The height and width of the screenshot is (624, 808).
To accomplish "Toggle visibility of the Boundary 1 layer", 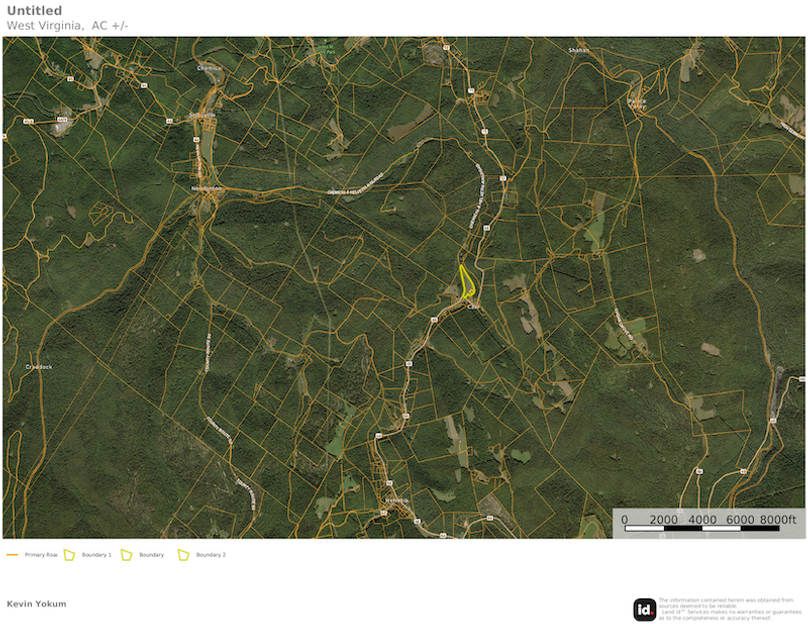I will click(97, 555).
